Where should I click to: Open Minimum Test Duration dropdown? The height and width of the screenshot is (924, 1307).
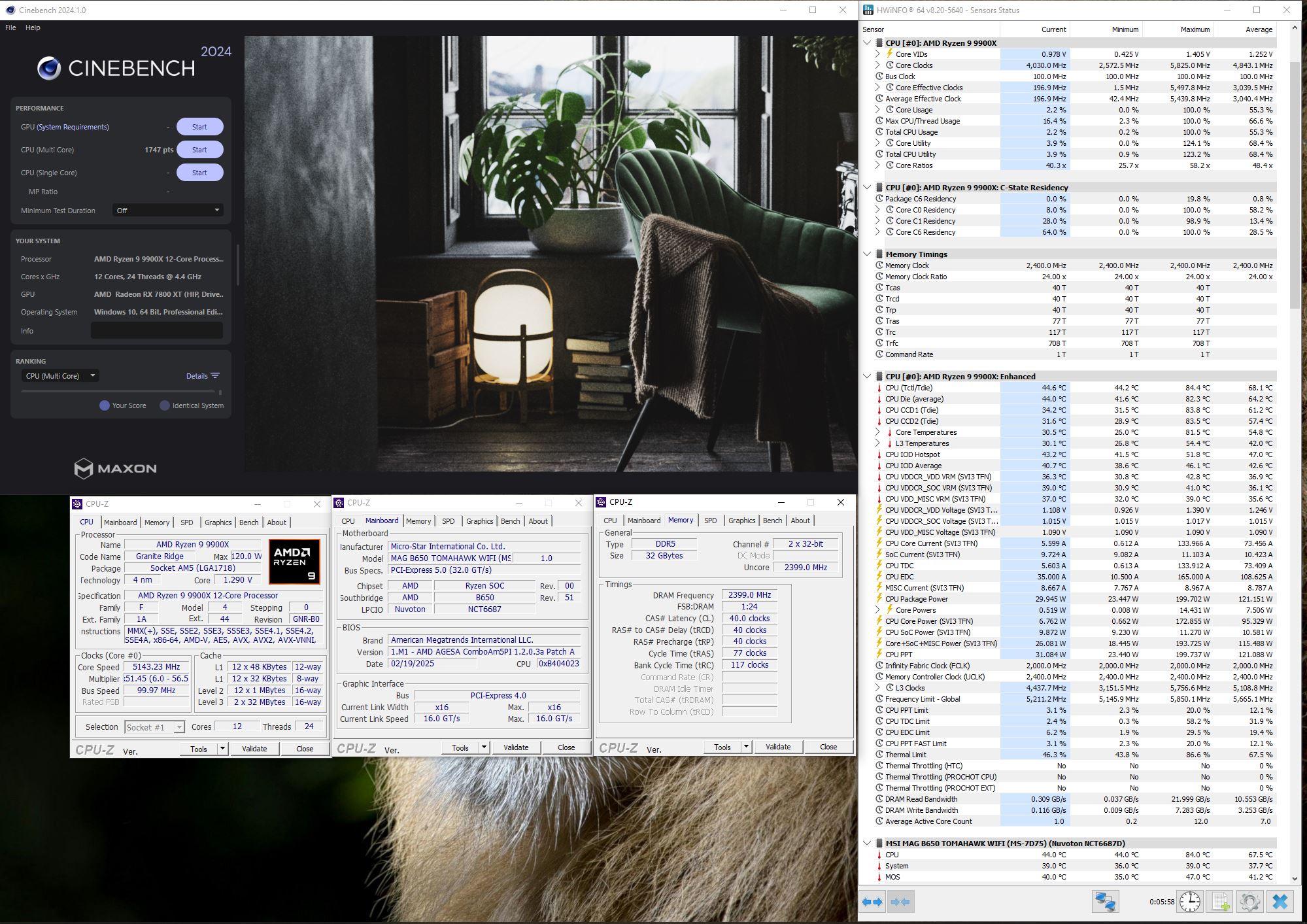click(x=168, y=211)
